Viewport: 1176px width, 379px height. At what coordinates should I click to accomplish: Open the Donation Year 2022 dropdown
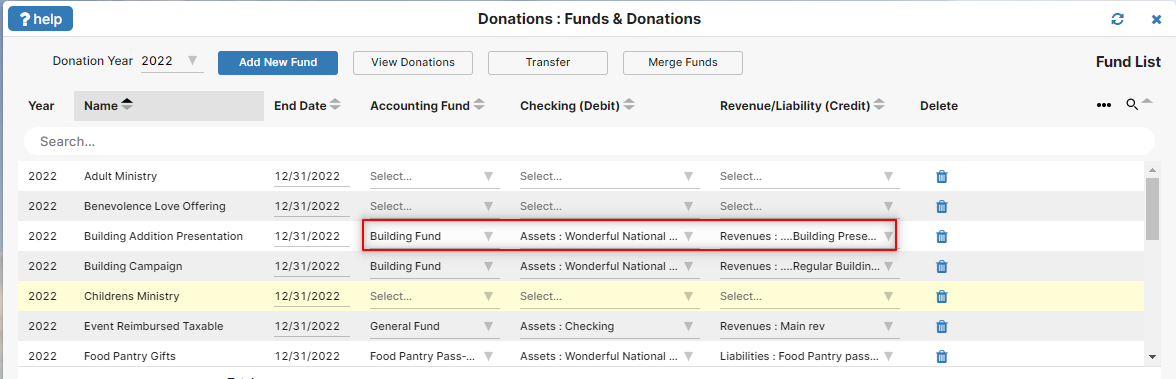172,61
